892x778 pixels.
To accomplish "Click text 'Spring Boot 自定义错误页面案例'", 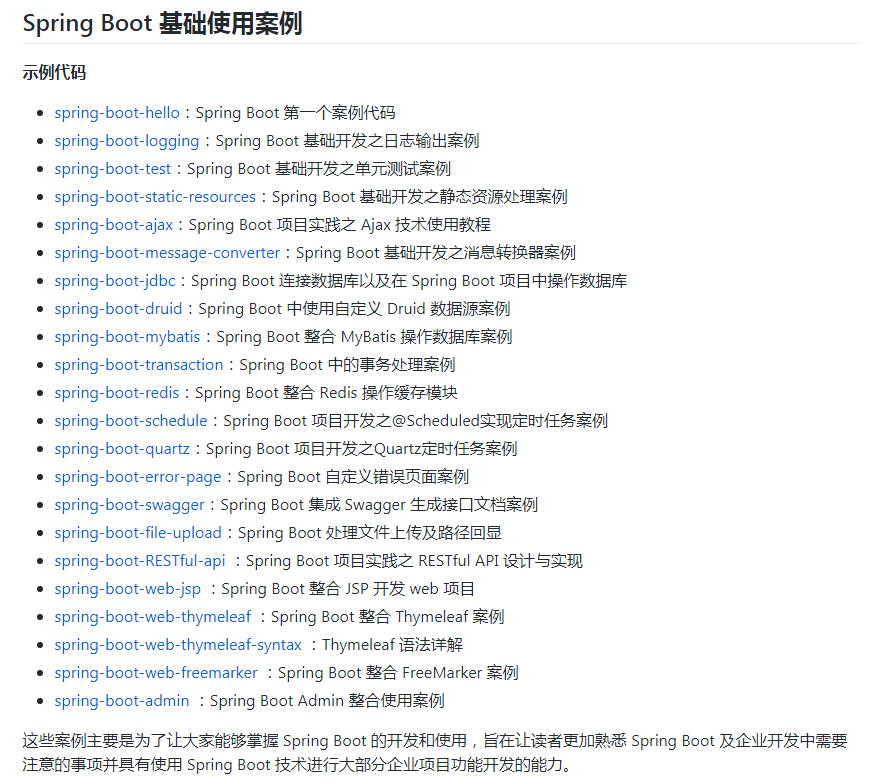I will coord(353,477).
